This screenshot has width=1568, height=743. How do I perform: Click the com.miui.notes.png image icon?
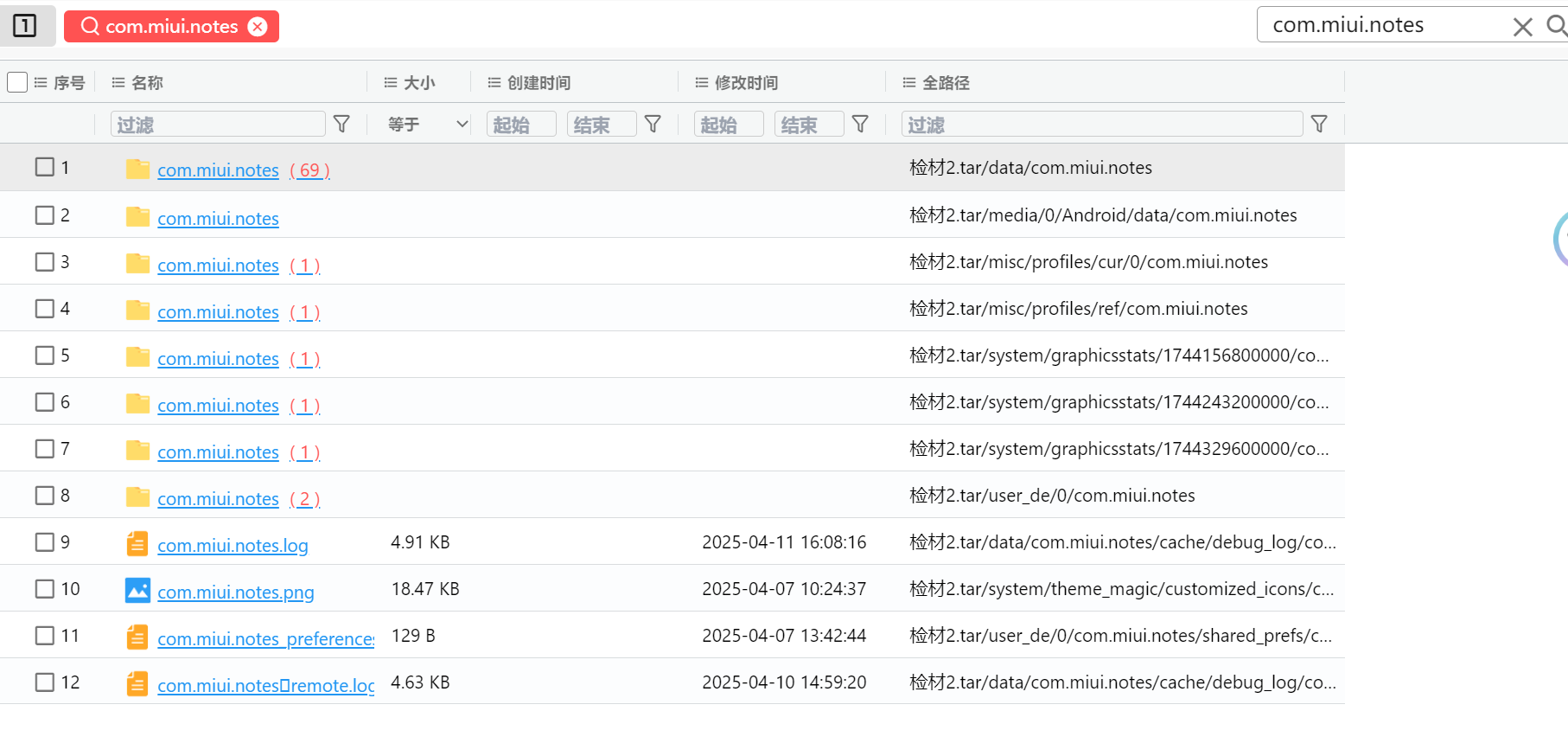[x=137, y=590]
